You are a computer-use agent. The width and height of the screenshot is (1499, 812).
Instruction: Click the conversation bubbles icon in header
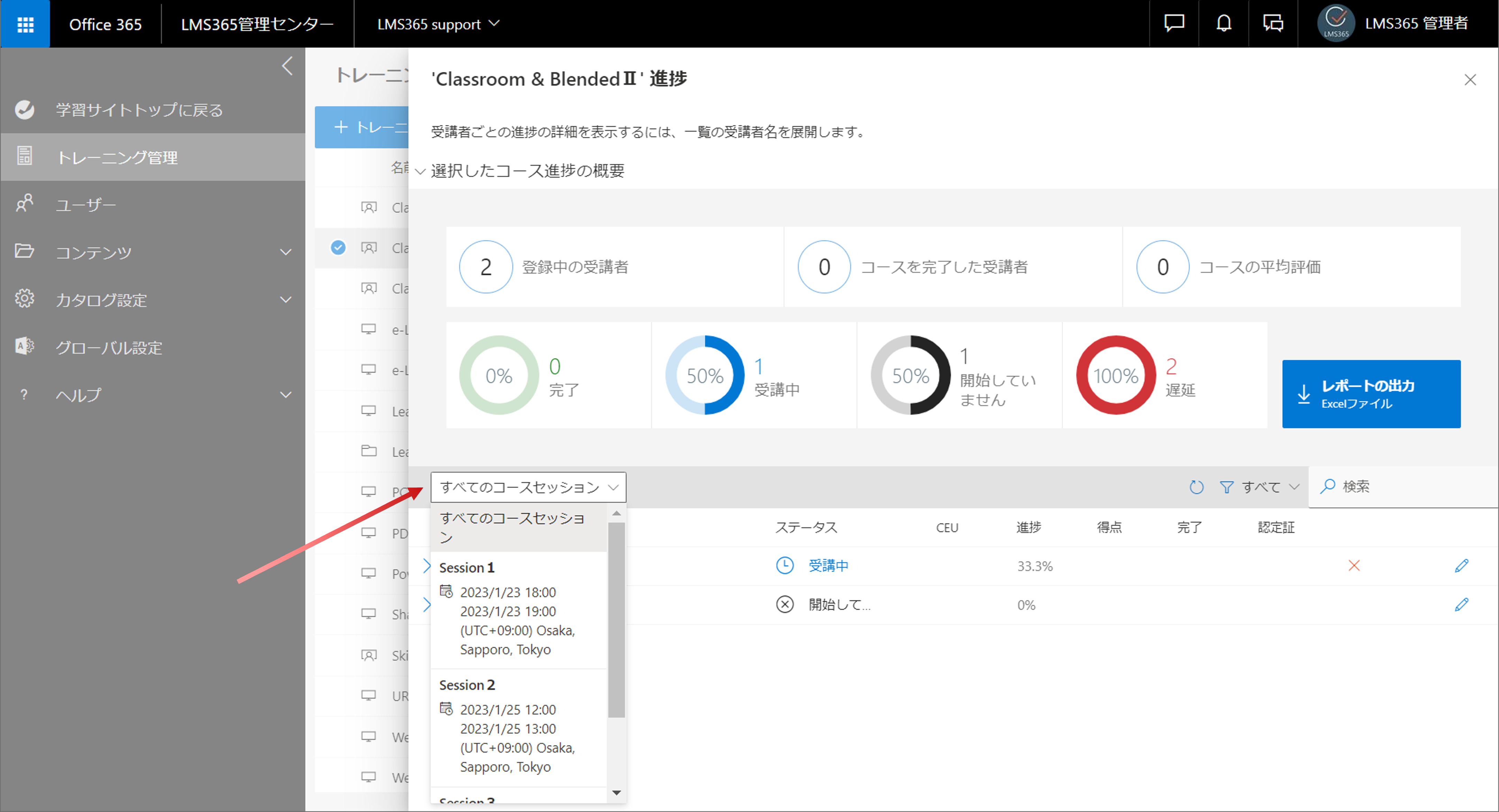pyautogui.click(x=1273, y=23)
